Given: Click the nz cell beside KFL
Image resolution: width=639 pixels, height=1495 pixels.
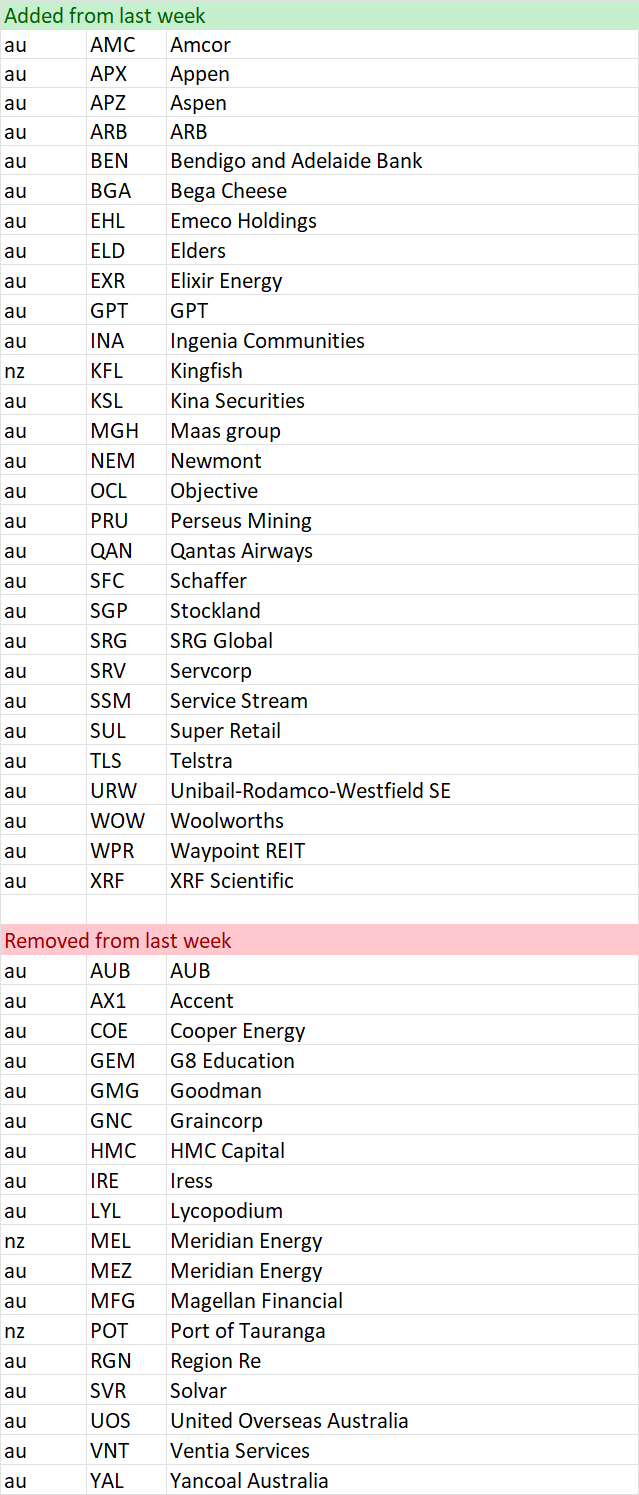Looking at the screenshot, I should (x=43, y=370).
